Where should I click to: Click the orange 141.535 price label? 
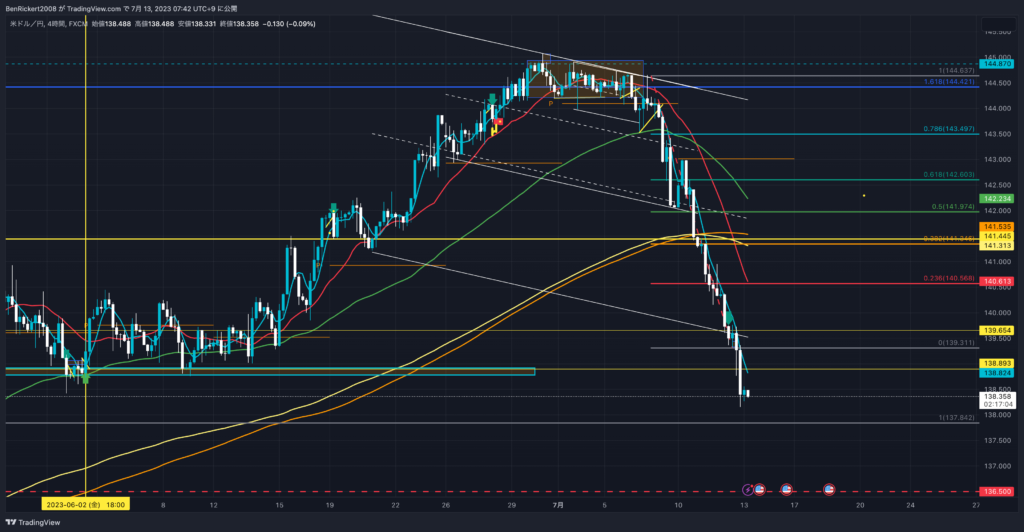996,227
